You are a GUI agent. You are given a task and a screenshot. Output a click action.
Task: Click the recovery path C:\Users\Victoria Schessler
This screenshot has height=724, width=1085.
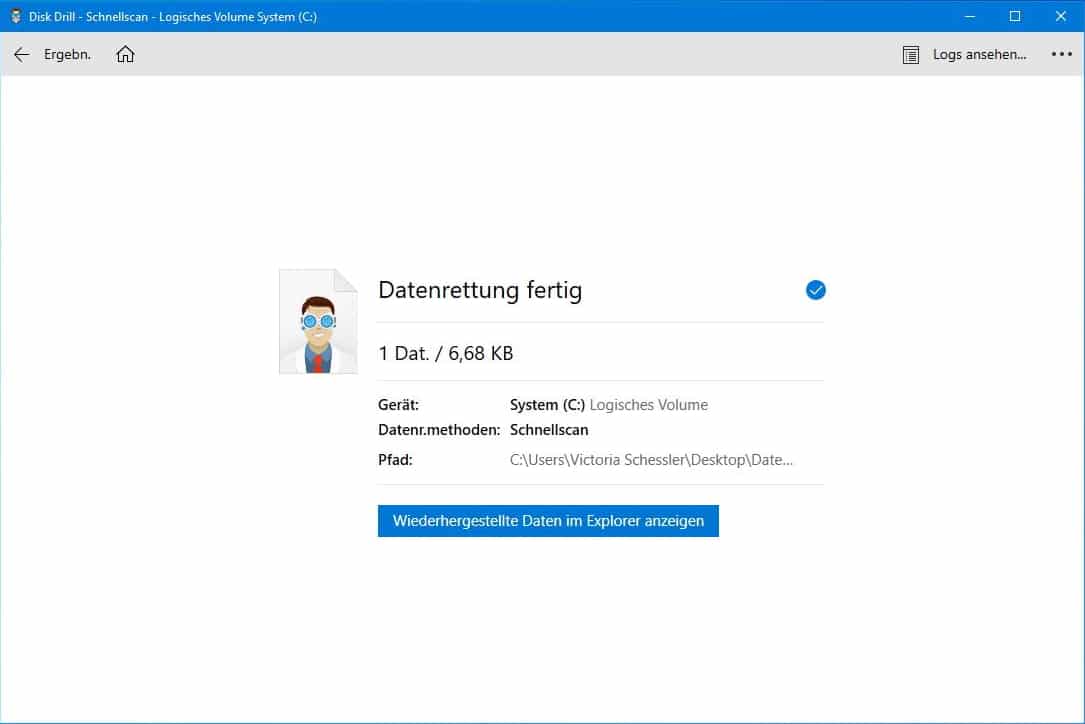[x=651, y=460]
